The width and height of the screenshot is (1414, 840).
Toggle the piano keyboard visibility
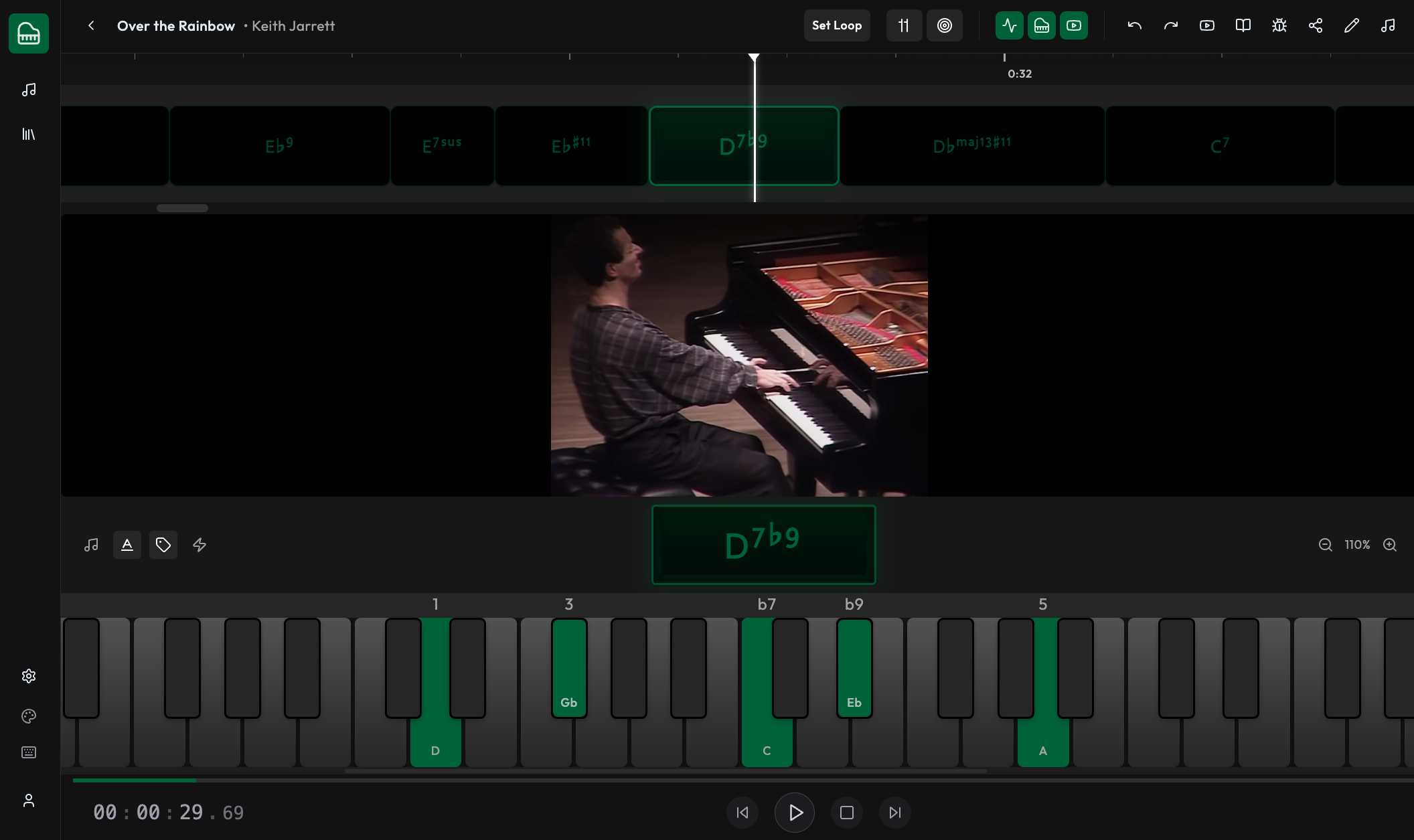[1042, 25]
